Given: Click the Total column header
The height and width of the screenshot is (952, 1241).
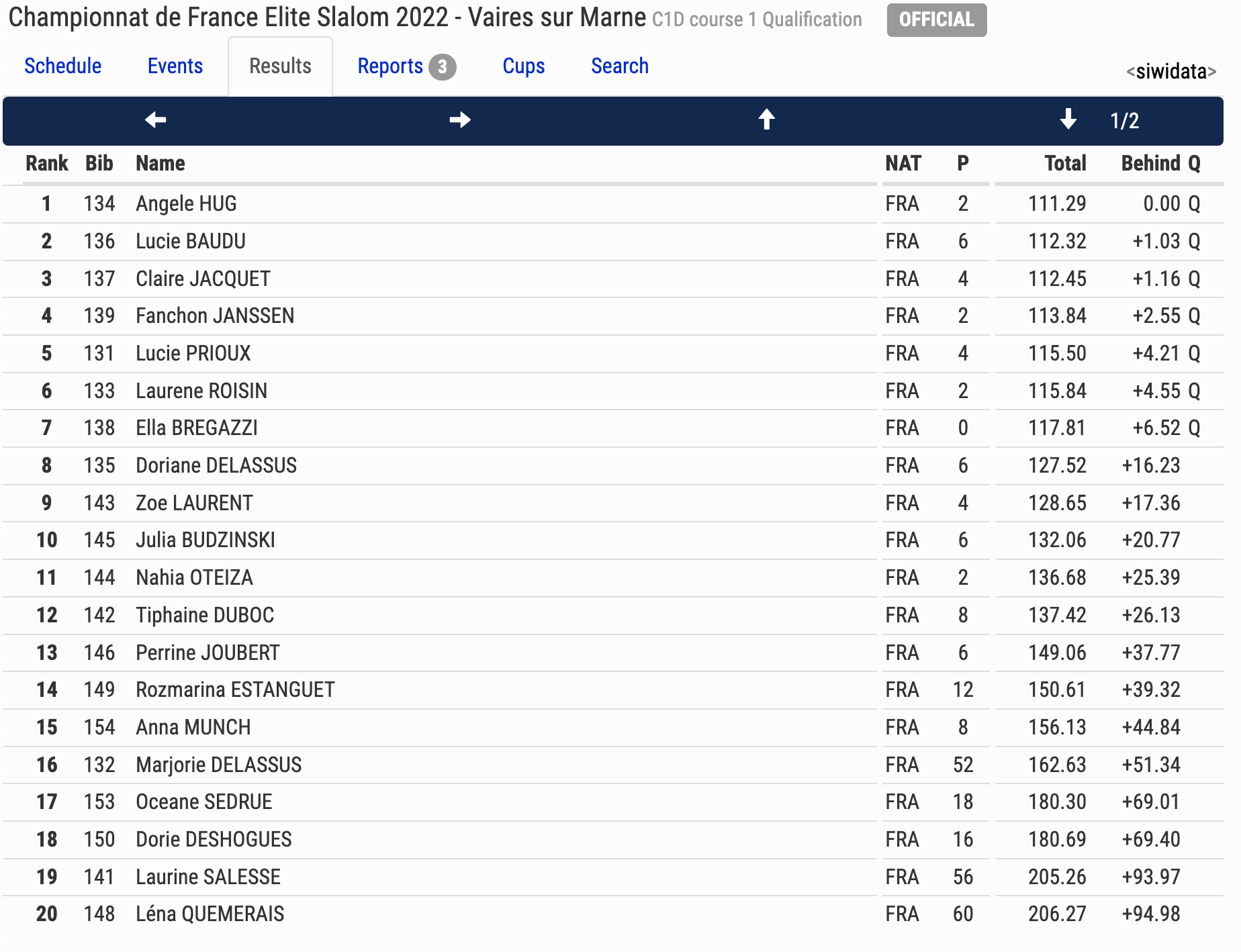Looking at the screenshot, I should pyautogui.click(x=1065, y=163).
